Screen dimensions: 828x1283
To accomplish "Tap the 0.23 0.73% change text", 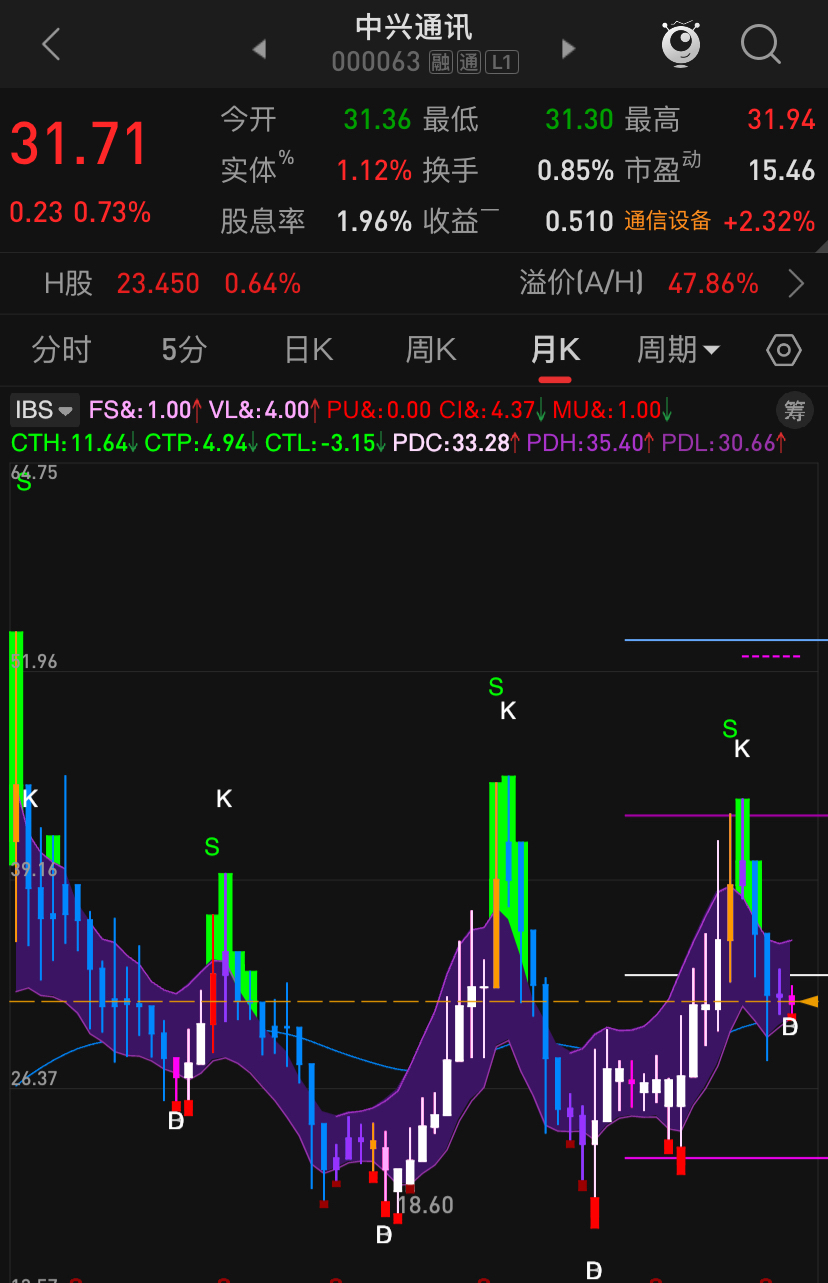I will (x=80, y=212).
